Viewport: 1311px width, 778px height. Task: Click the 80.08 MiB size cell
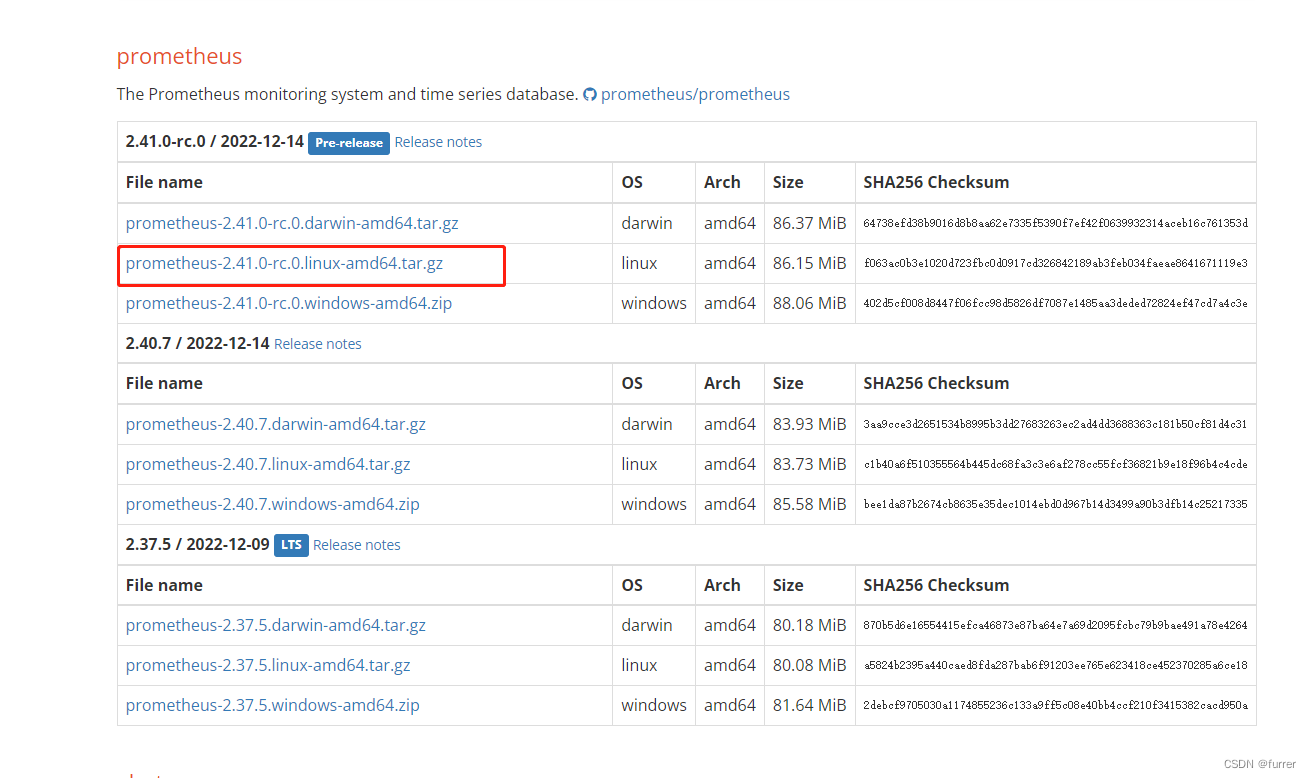[809, 665]
